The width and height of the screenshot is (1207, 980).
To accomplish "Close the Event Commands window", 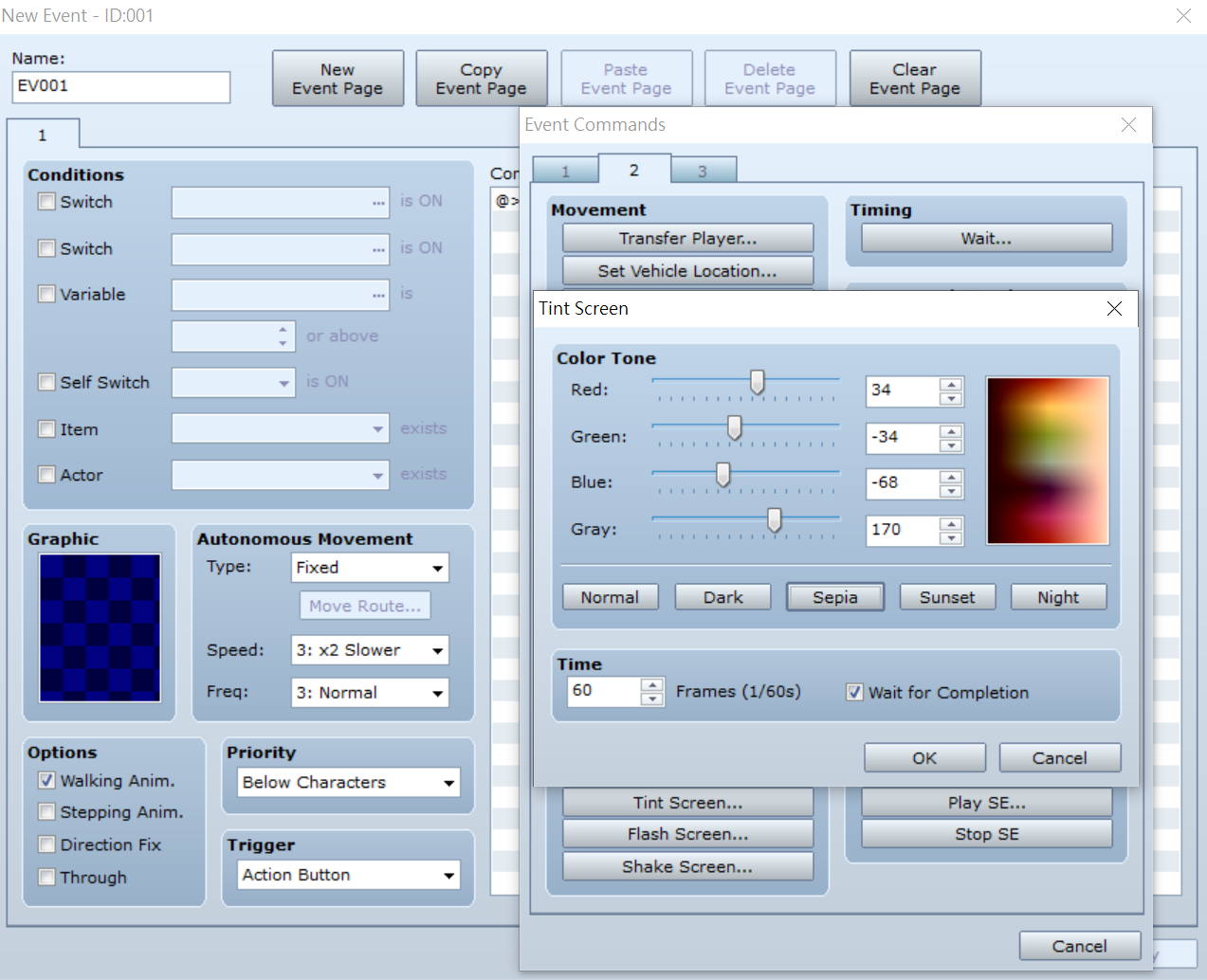I will click(x=1128, y=125).
